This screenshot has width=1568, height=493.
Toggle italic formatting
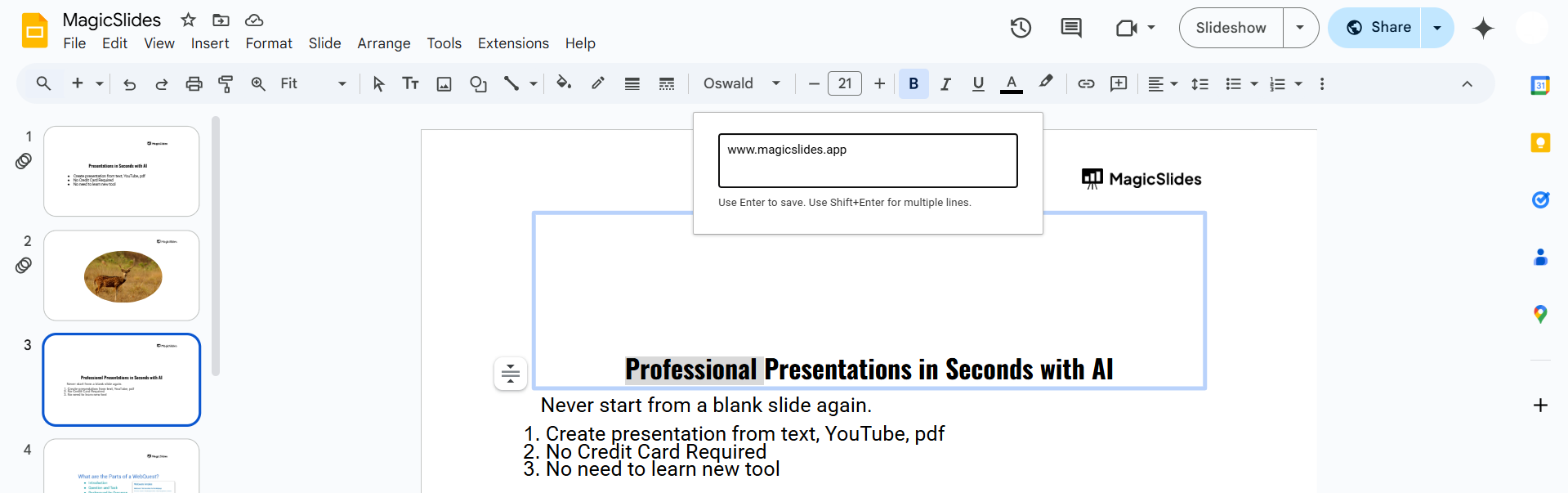coord(945,83)
